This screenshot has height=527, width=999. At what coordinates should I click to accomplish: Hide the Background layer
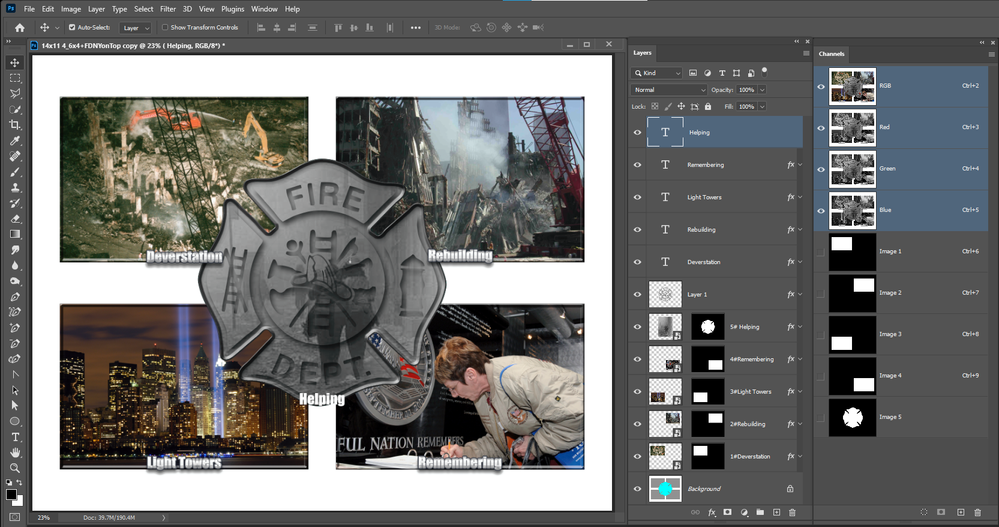637,489
